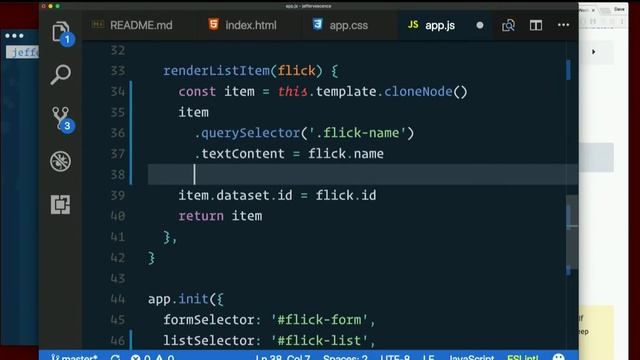Click the synchronize changes icon in status bar
This screenshot has width=640, height=360.
pos(116,358)
